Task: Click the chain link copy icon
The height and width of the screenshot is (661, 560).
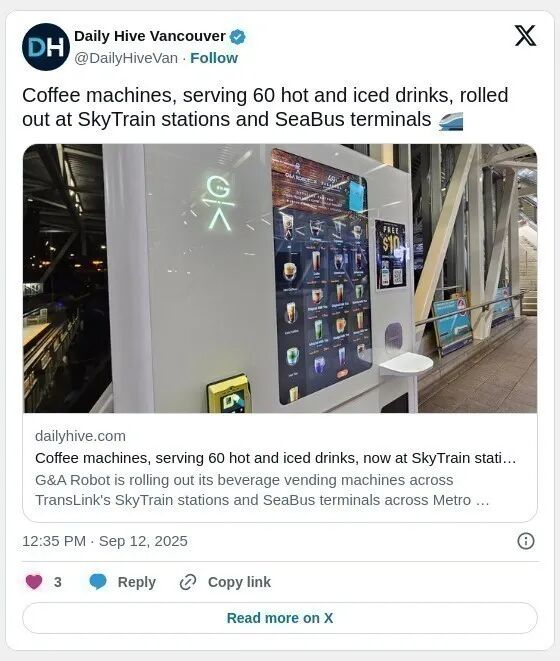Action: coord(188,582)
